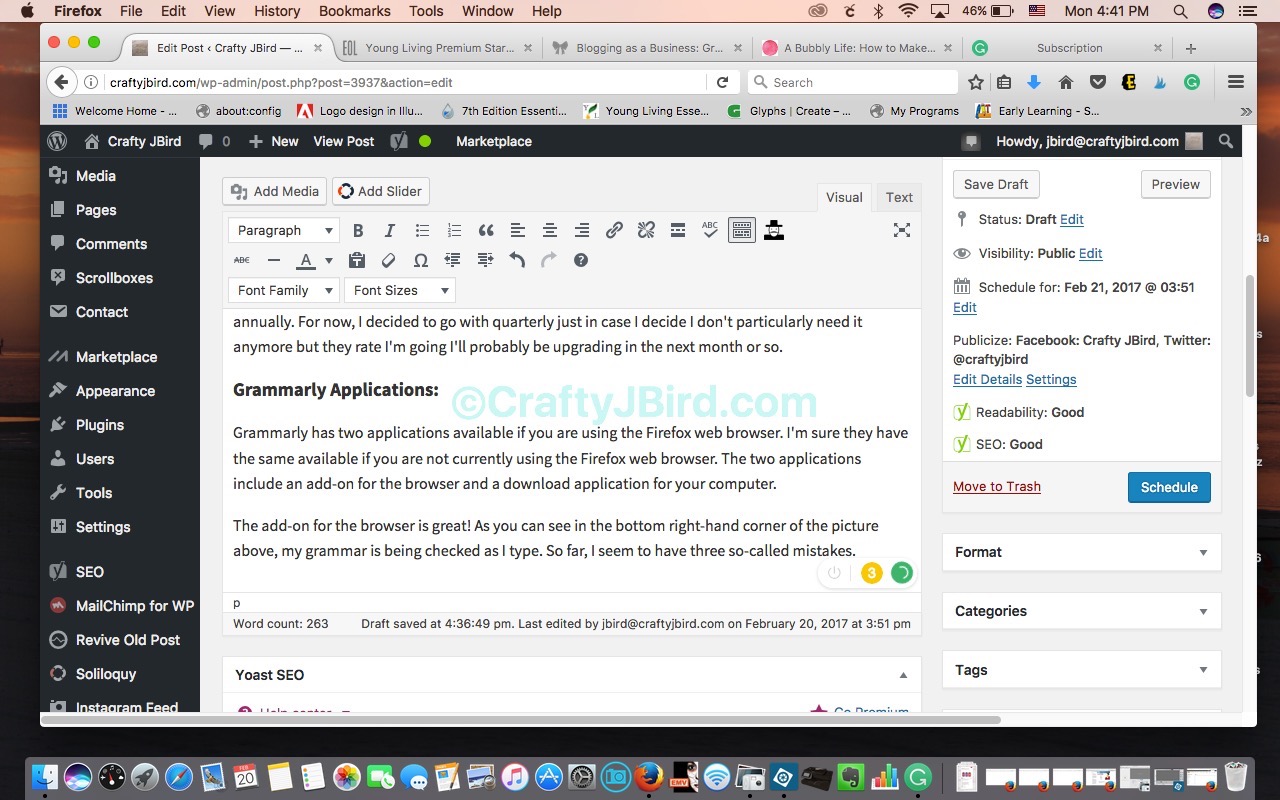Image resolution: width=1280 pixels, height=800 pixels.
Task: Click the blue Schedule button
Action: pyautogui.click(x=1168, y=487)
